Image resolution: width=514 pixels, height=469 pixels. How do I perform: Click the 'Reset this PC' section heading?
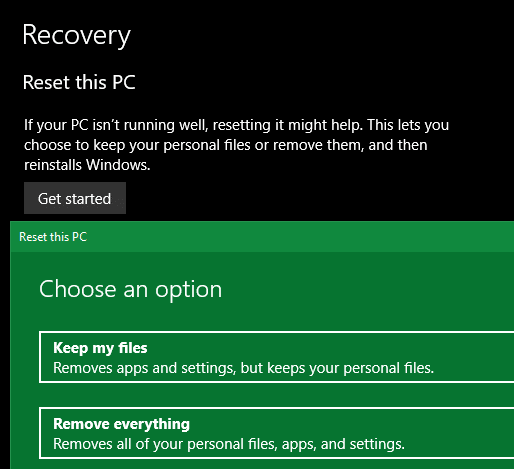click(x=79, y=82)
